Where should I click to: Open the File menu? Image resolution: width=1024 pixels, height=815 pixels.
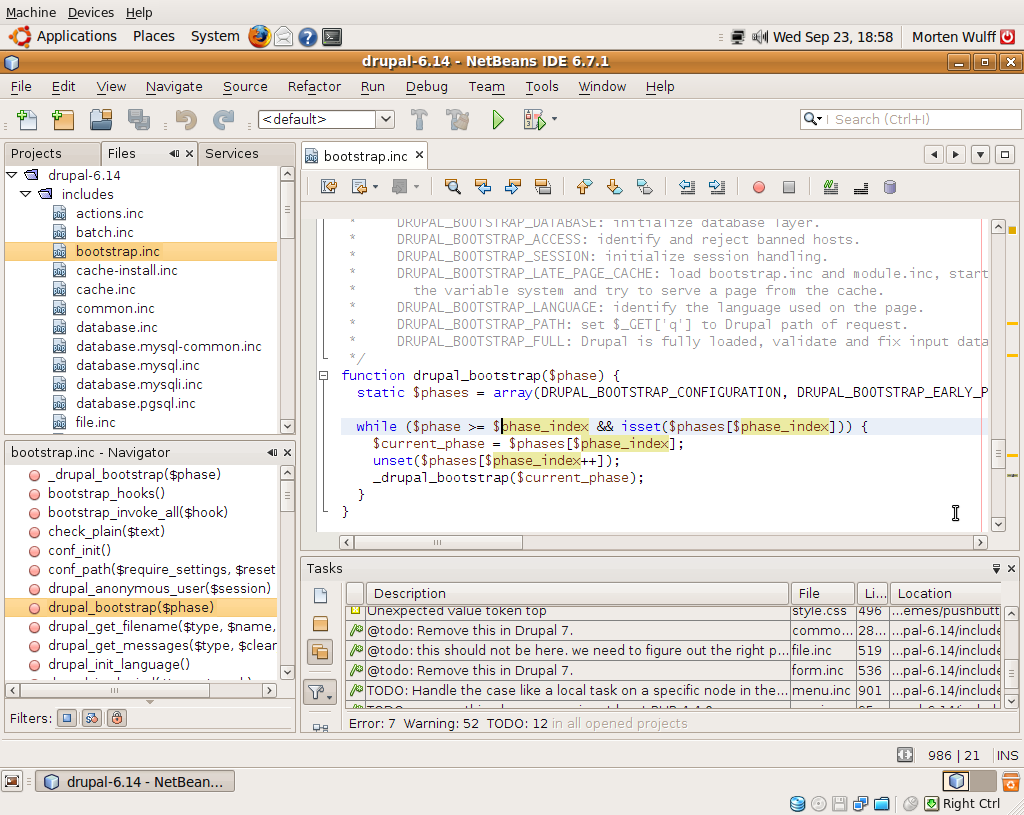pyautogui.click(x=21, y=87)
